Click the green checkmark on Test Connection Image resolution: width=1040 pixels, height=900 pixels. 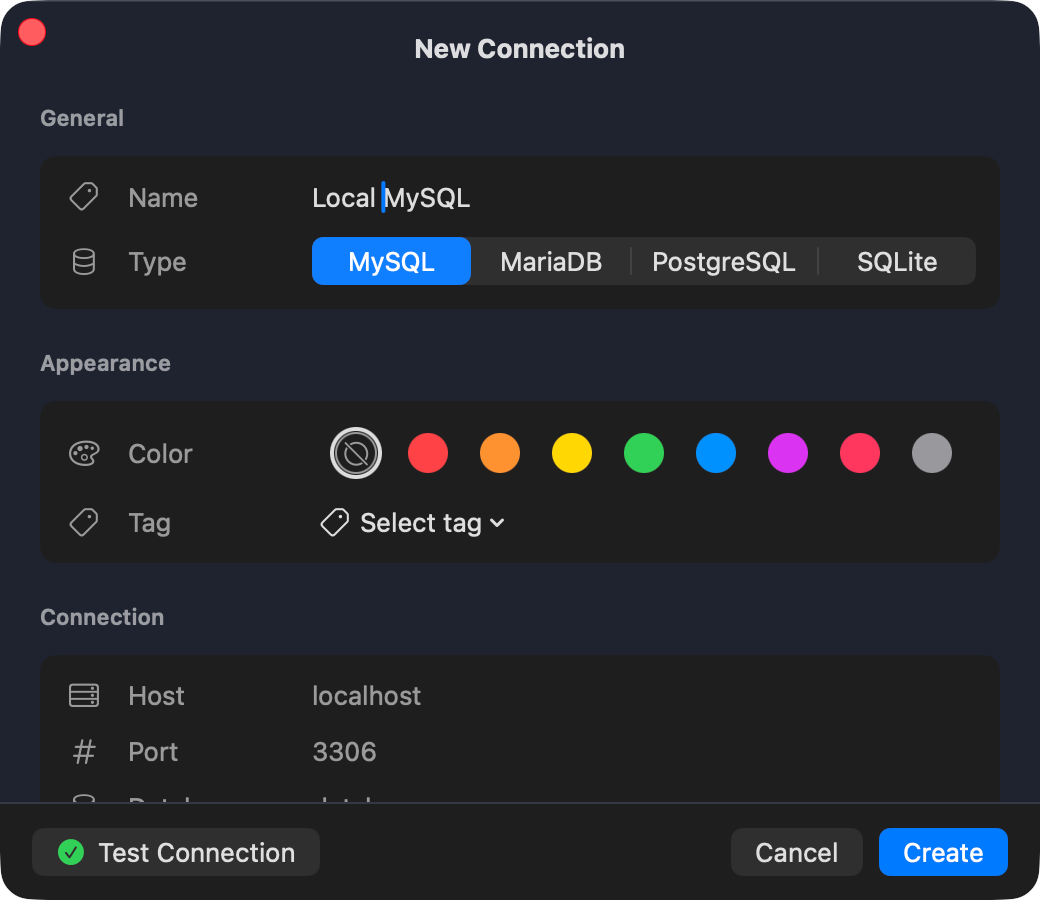point(70,852)
